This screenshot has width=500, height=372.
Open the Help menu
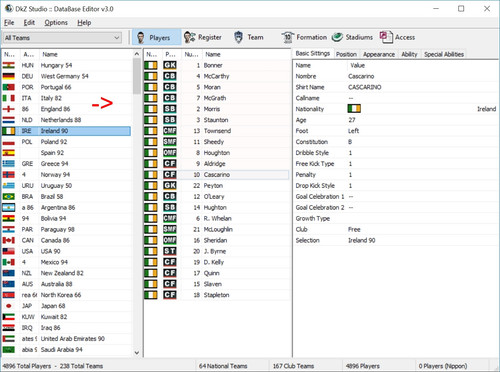84,23
